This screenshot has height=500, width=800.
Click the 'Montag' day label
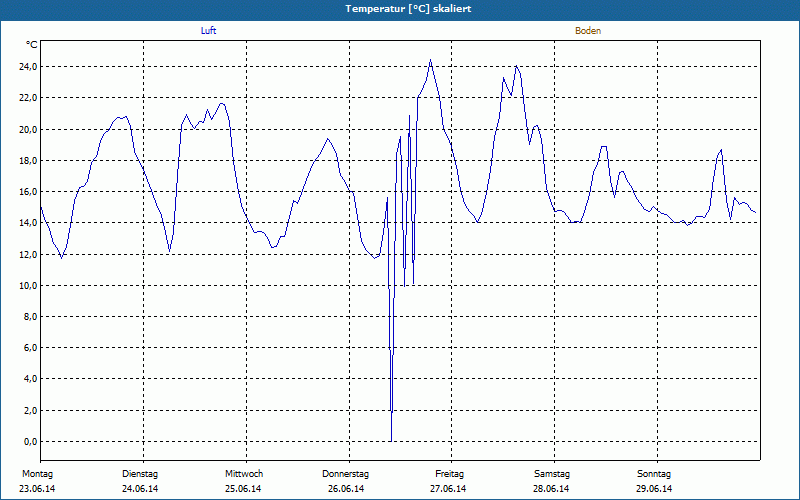point(37,474)
